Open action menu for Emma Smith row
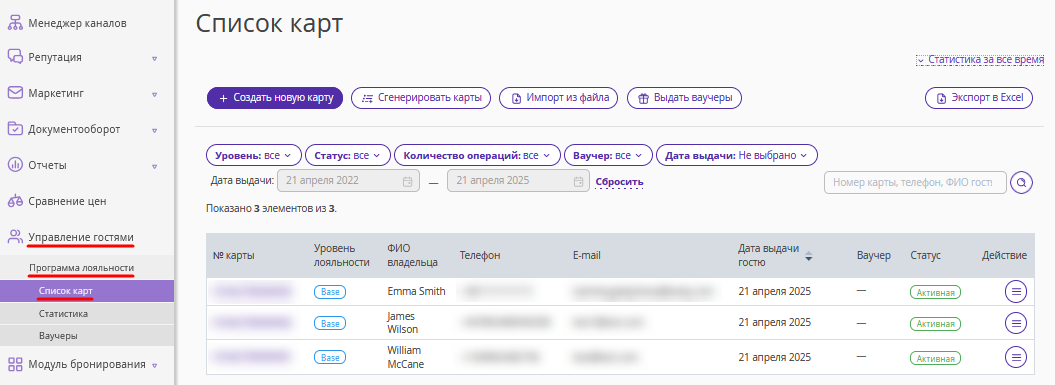Screen dimensions: 1055x385 1016,291
